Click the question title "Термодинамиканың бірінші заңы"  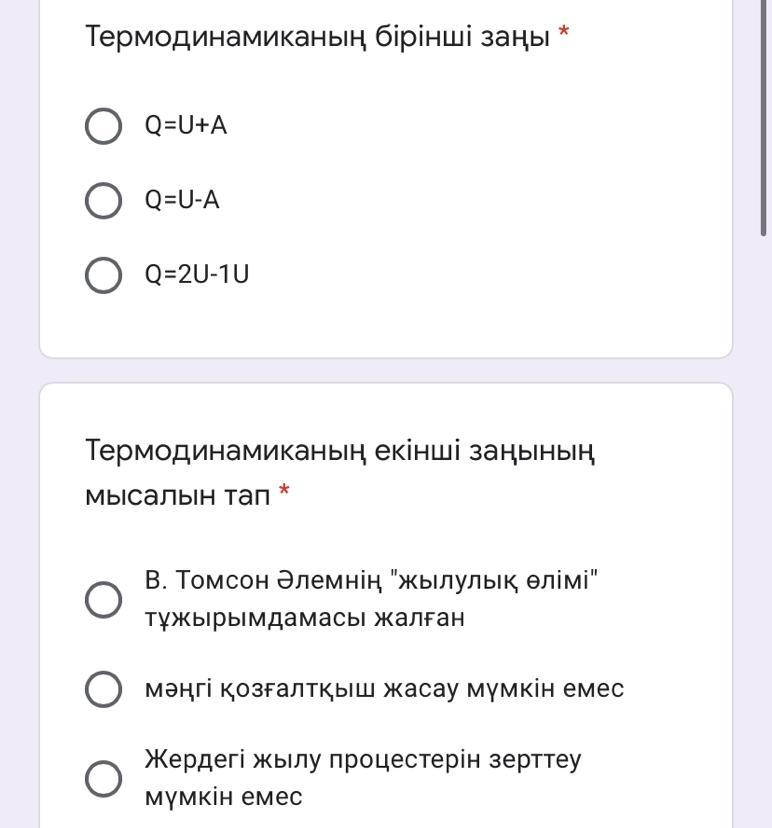pos(317,37)
